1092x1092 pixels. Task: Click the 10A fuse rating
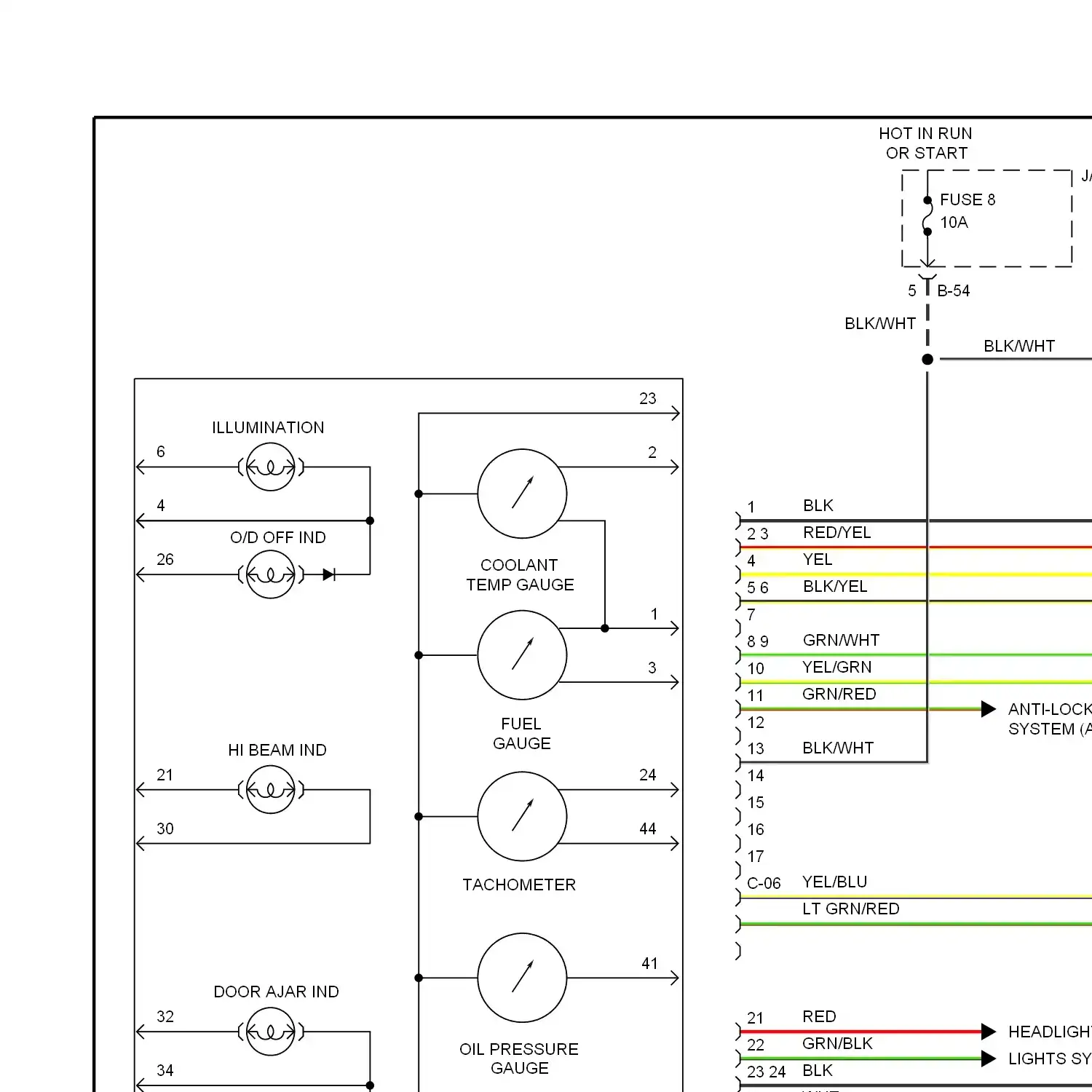pyautogui.click(x=954, y=222)
